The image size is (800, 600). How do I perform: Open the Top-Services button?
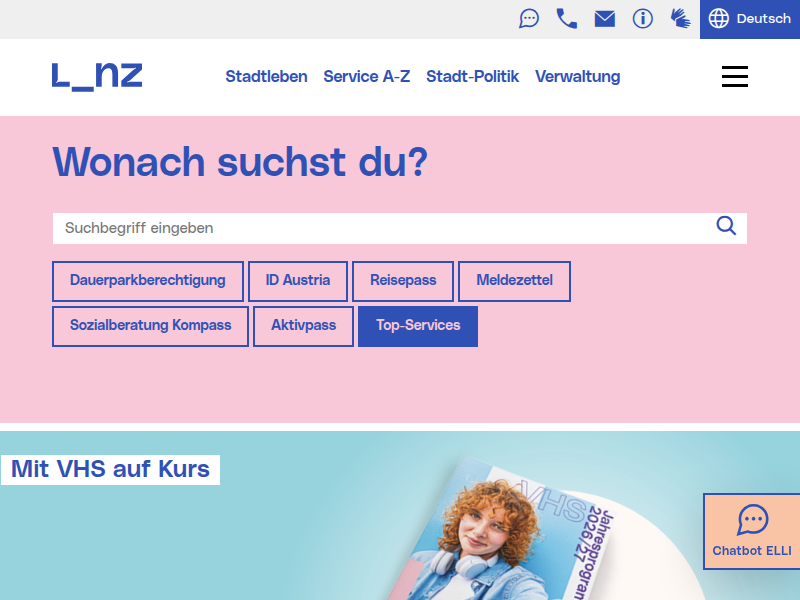click(418, 326)
